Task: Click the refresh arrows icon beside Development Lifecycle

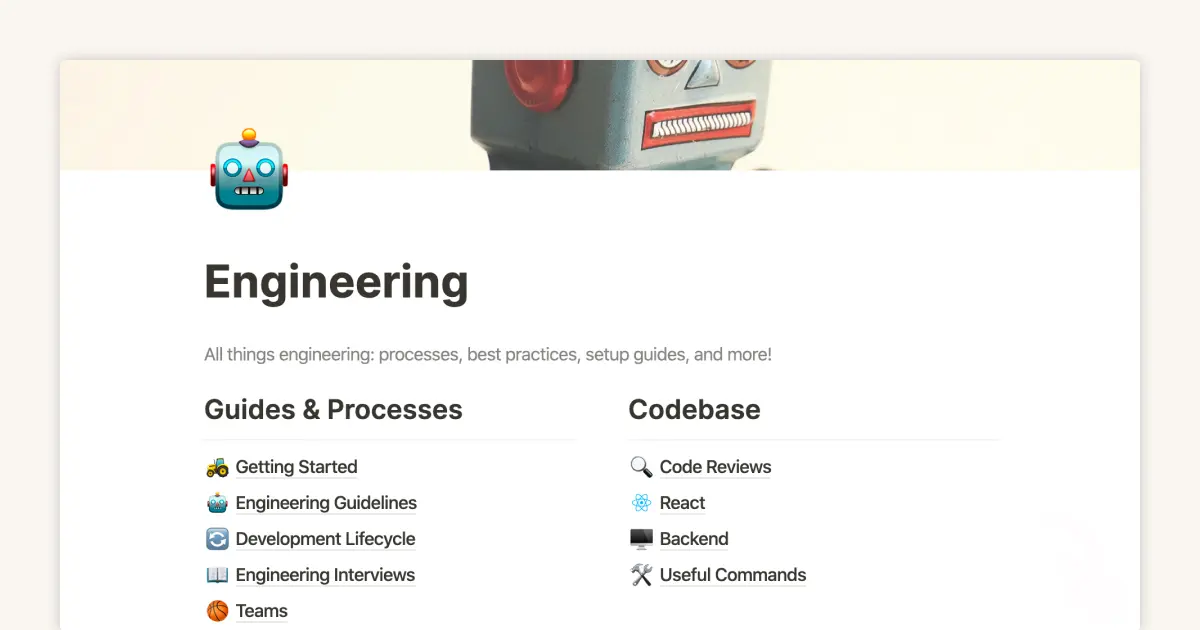Action: (216, 539)
